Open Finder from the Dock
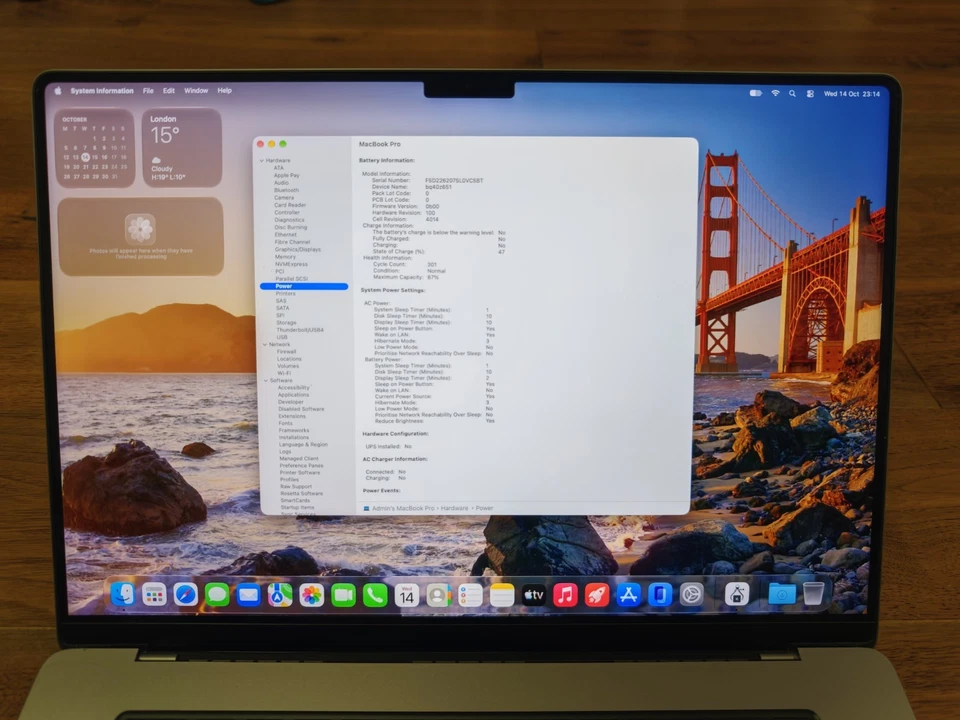960x720 pixels. tap(122, 594)
